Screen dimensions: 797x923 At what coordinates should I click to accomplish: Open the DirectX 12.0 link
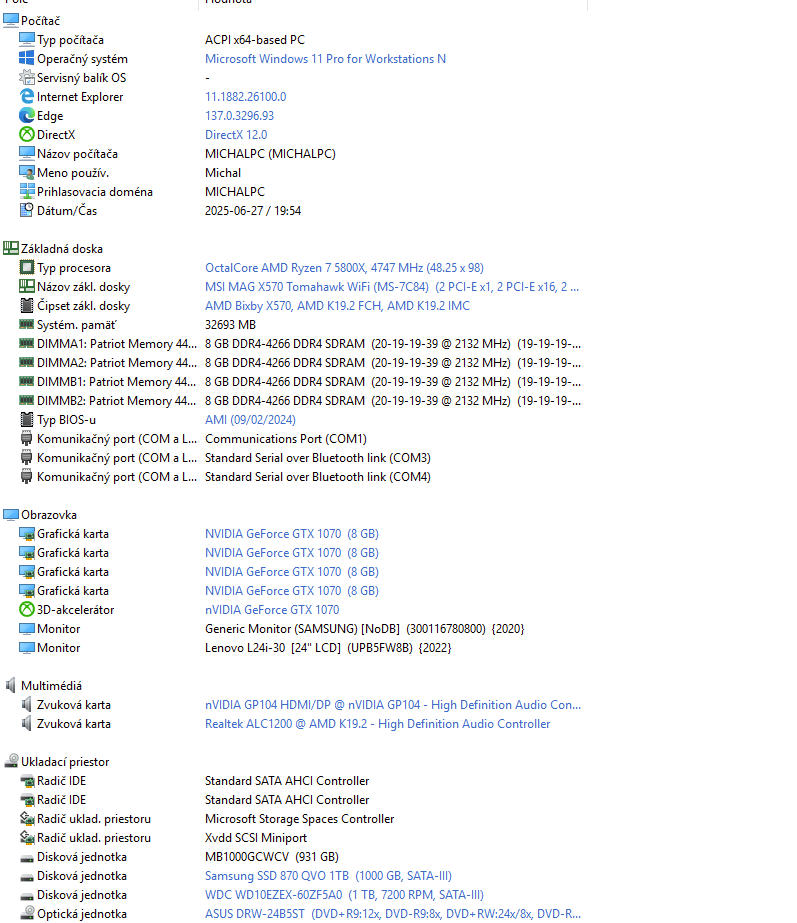click(236, 135)
